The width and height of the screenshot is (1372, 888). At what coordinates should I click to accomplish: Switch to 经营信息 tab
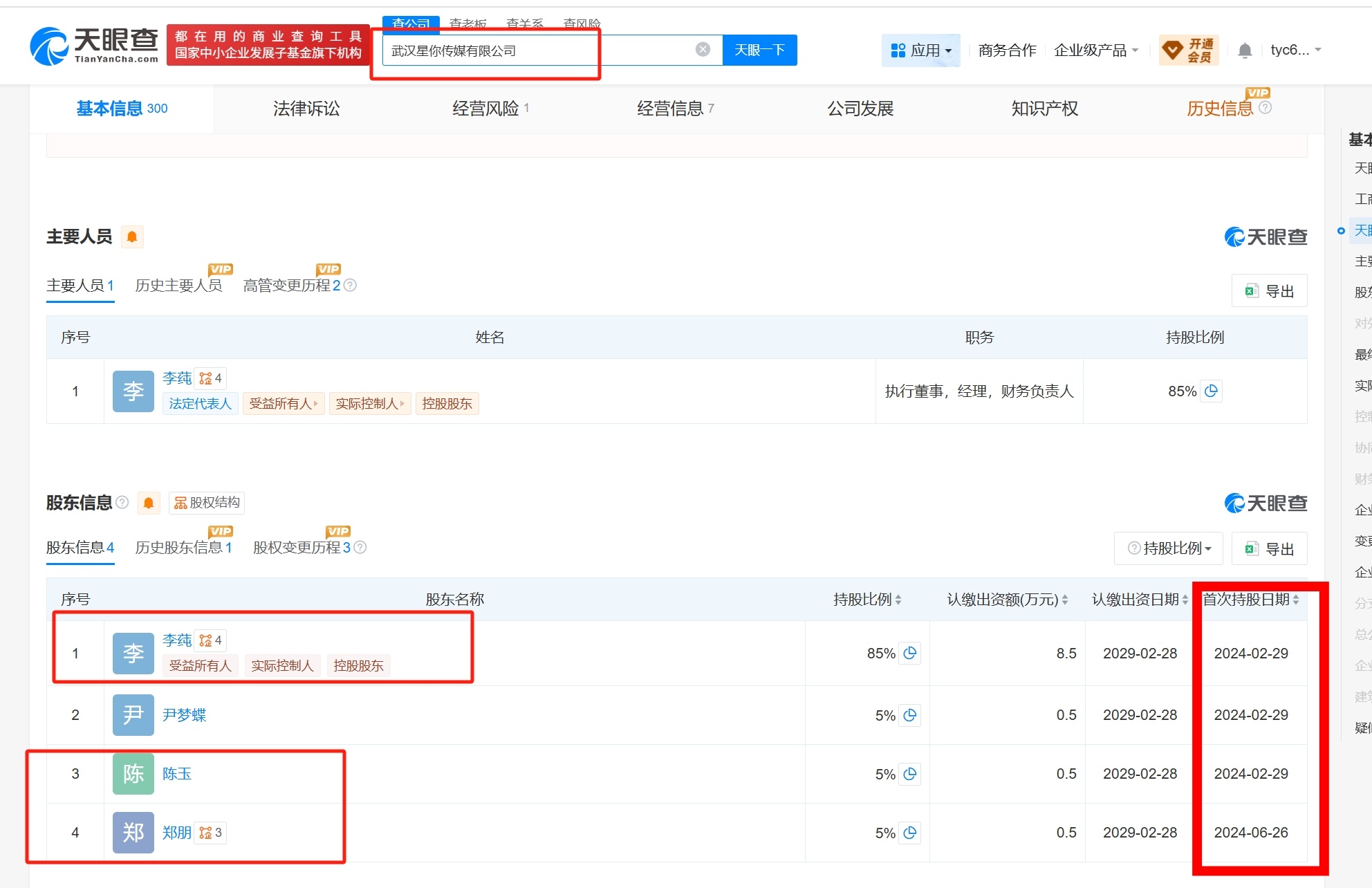pos(675,109)
